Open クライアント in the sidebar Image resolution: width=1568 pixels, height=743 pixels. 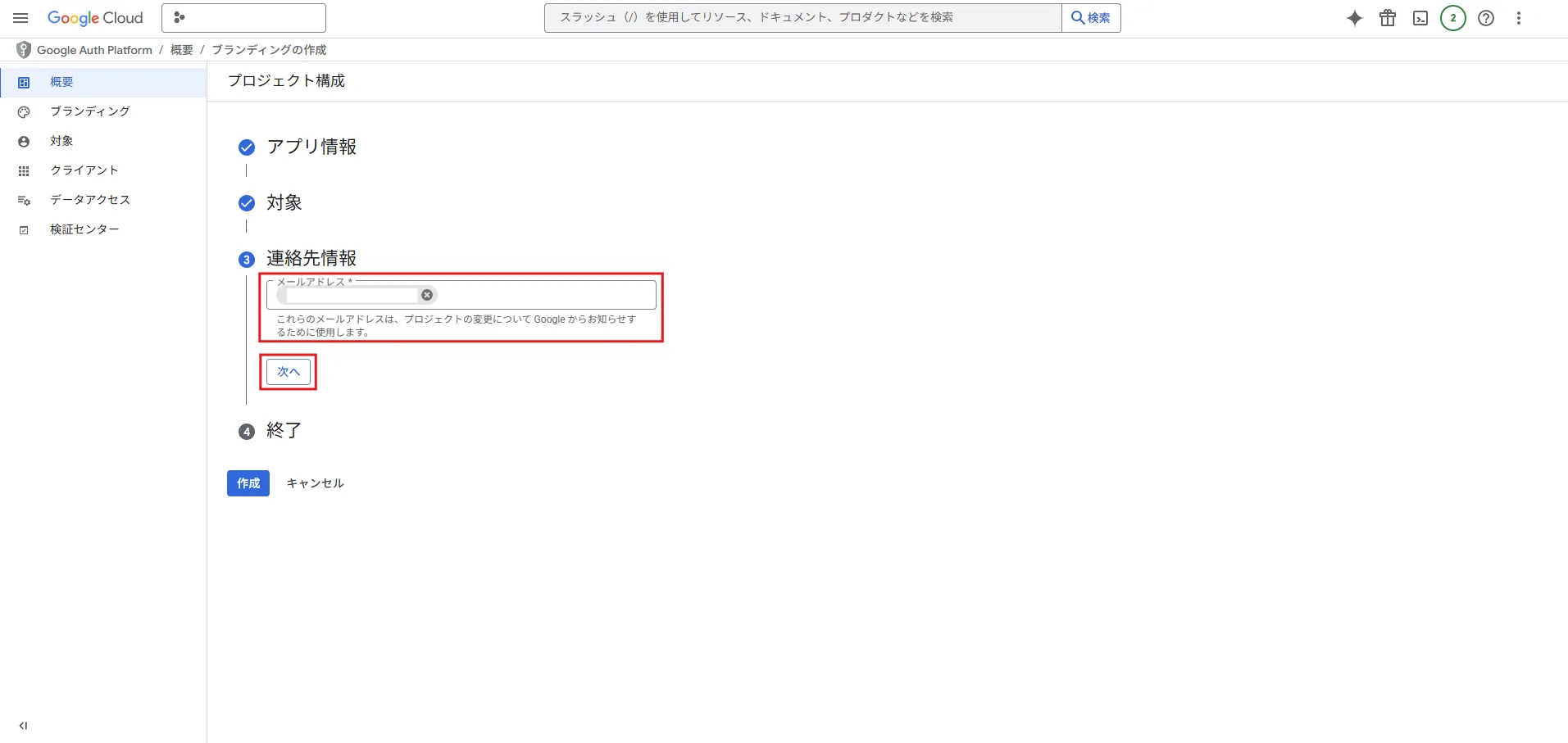[84, 170]
